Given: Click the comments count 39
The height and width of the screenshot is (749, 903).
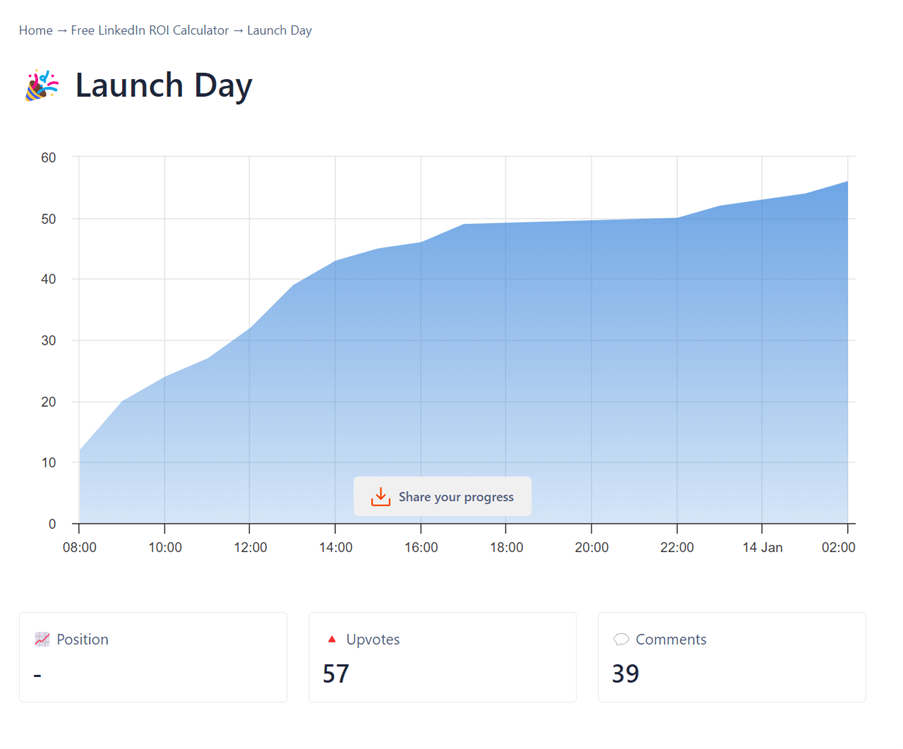Looking at the screenshot, I should pos(625,674).
